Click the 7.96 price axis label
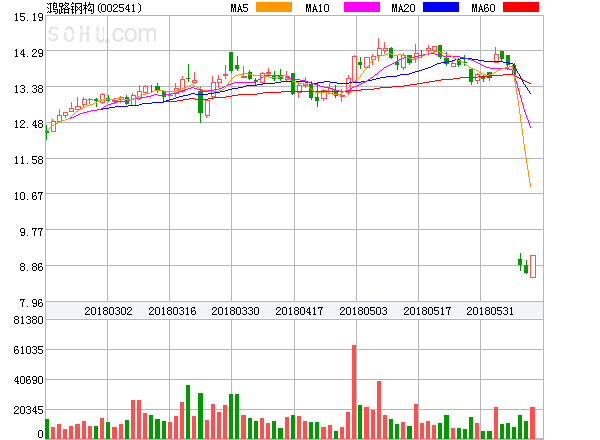Screen dimensions: 600x440 click(31, 303)
